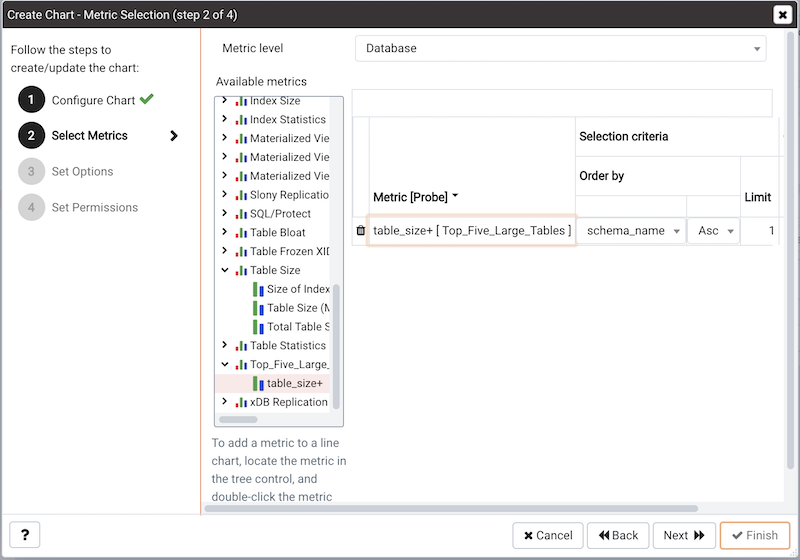This screenshot has width=800, height=560.
Task: Click the Table Size (MB) metric icon
Action: coord(258,309)
